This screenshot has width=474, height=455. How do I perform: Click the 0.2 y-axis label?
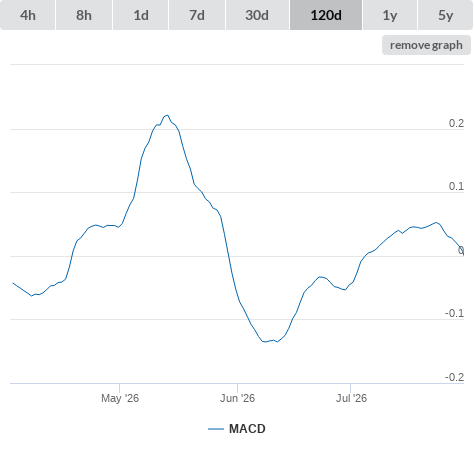pyautogui.click(x=456, y=123)
